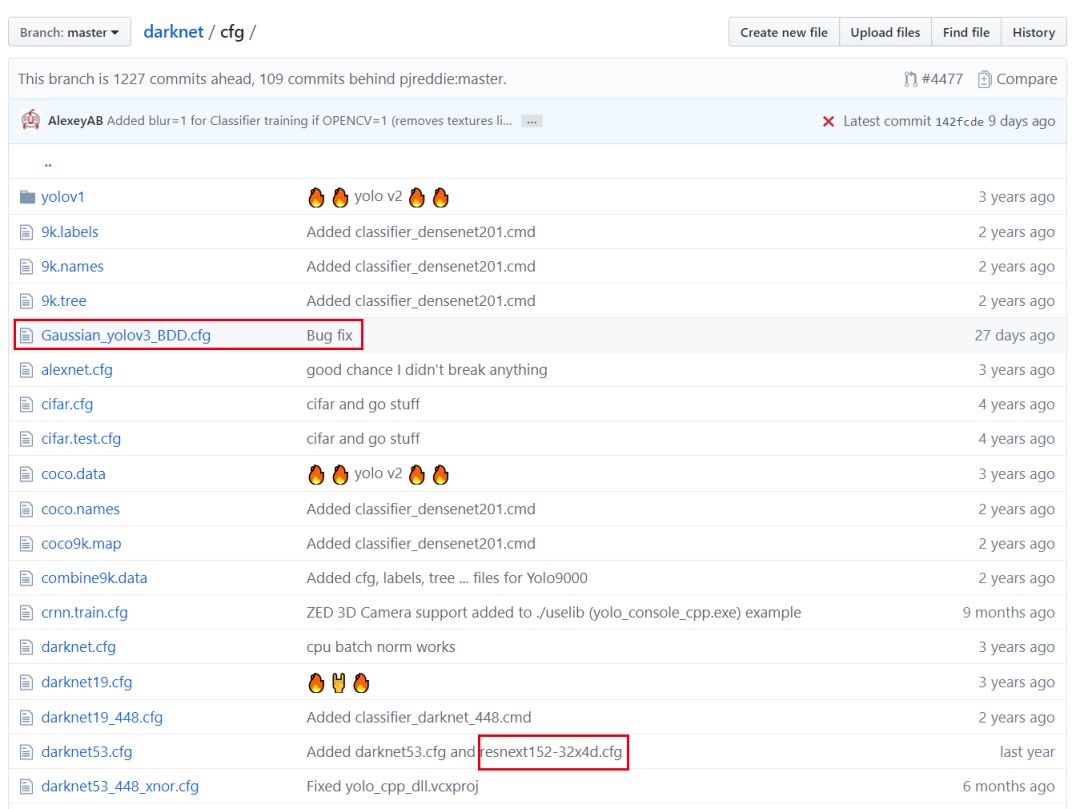
Task: Click the AlexeyAB avatar image
Action: tap(30, 120)
